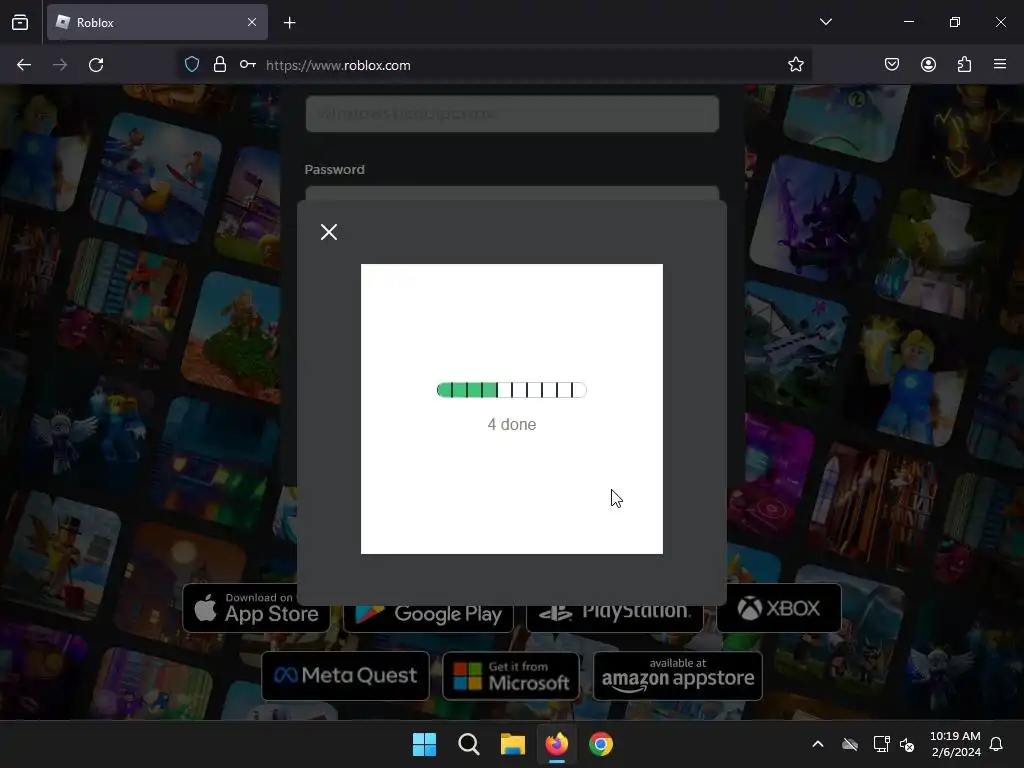Image resolution: width=1024 pixels, height=768 pixels.
Task: Reload the current page
Action: pyautogui.click(x=96, y=65)
